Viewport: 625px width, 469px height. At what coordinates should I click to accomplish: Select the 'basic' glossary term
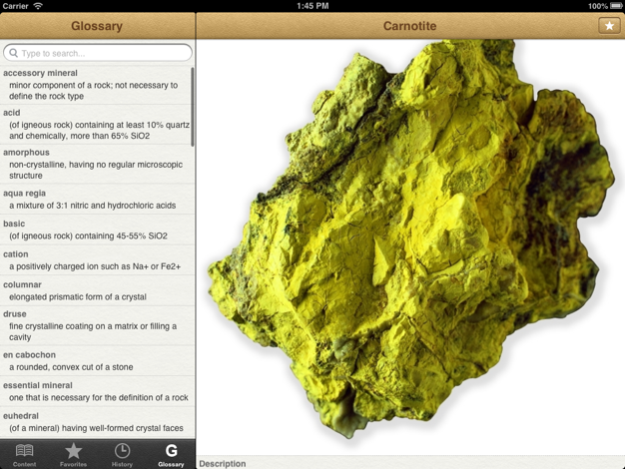coord(96,230)
